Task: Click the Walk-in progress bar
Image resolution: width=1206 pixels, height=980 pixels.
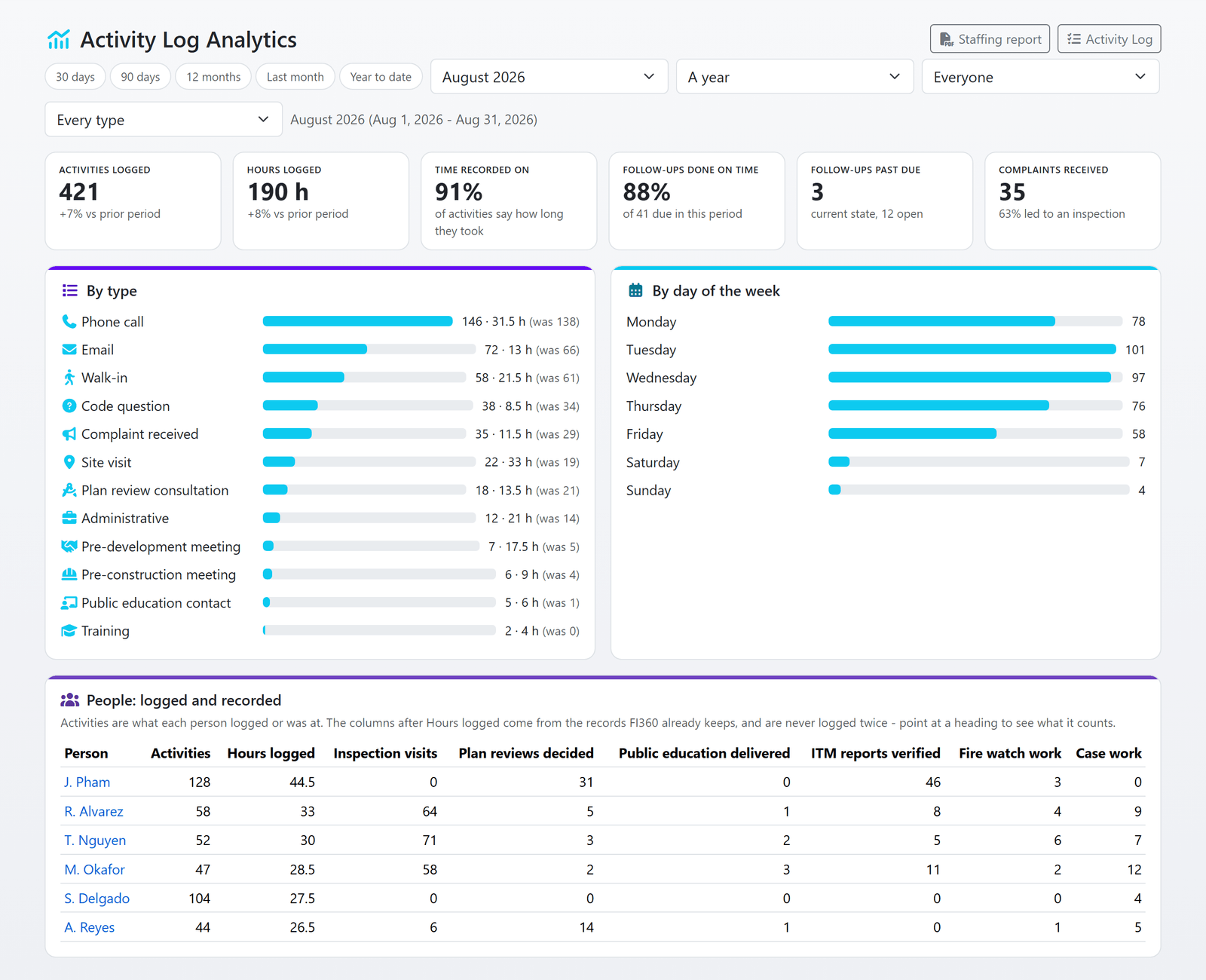Action: [x=364, y=378]
